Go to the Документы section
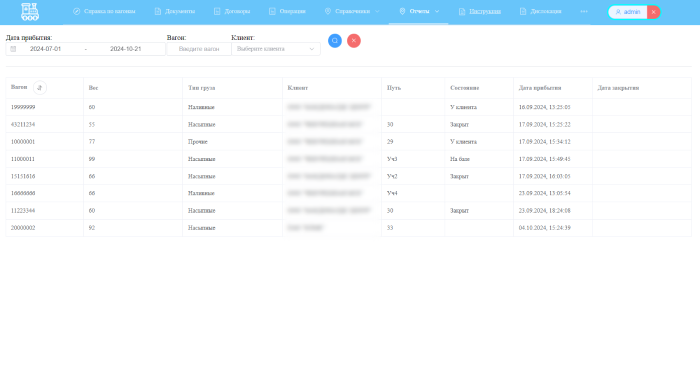The image size is (700, 376). point(175,12)
